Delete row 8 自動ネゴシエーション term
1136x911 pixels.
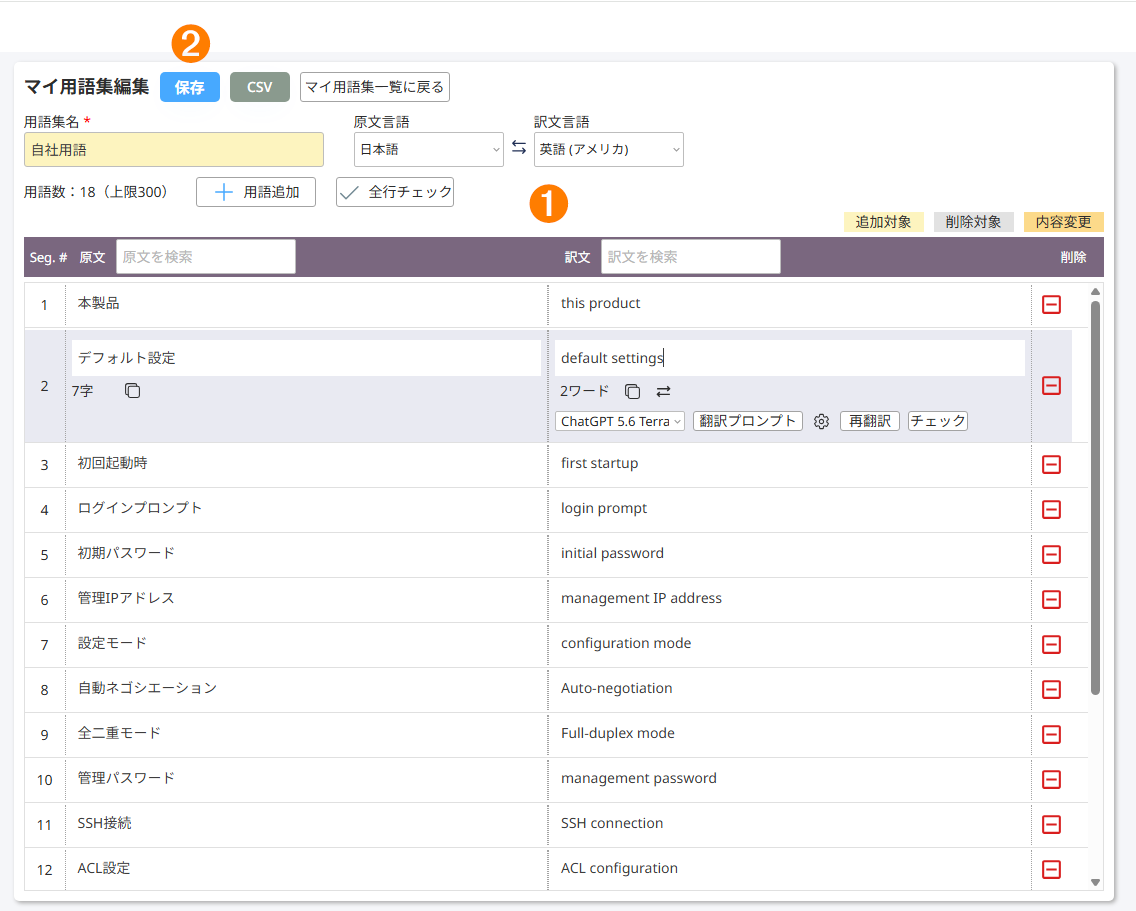pyautogui.click(x=1051, y=689)
